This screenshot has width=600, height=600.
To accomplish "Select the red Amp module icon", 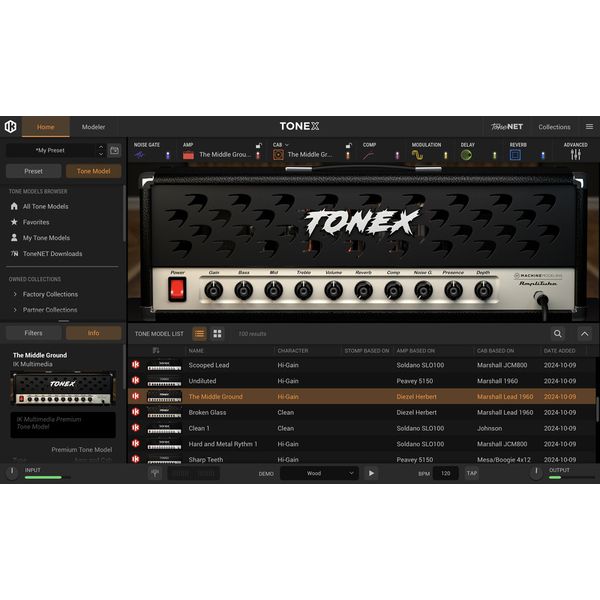I will tap(188, 155).
